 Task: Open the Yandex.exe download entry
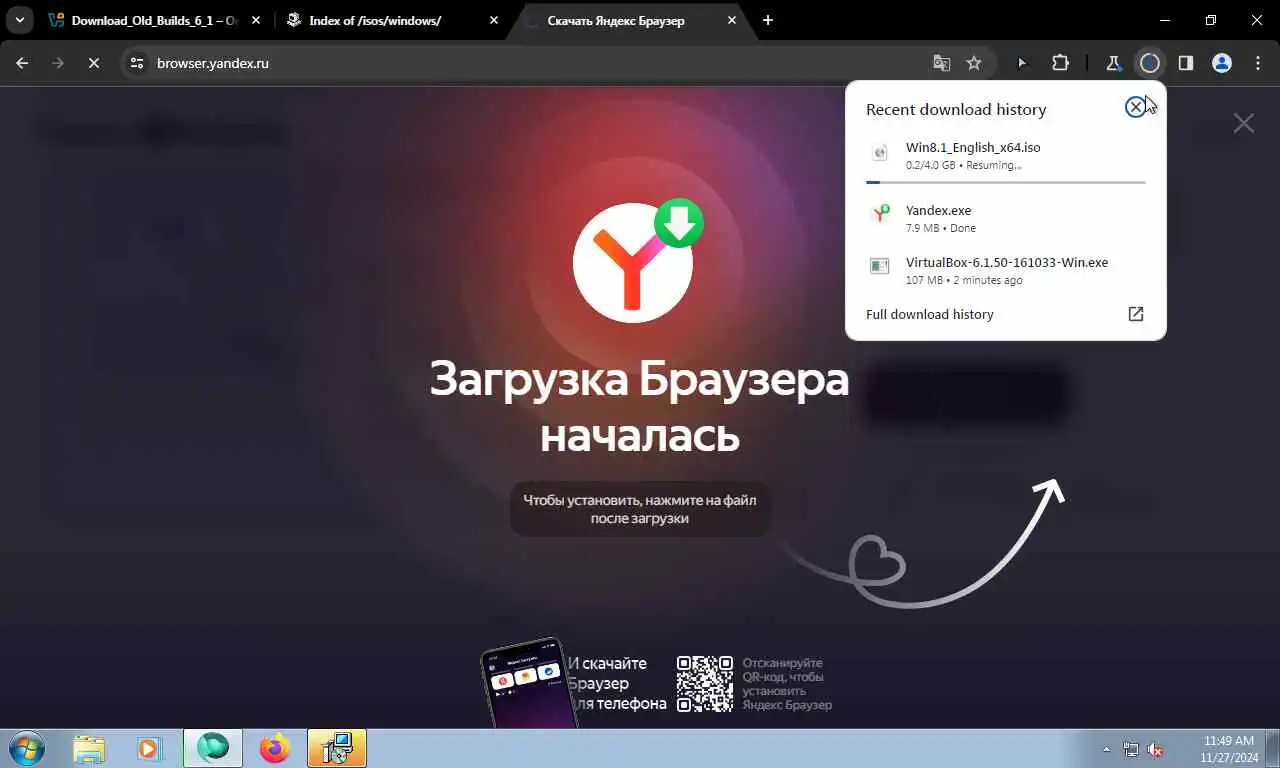click(x=1005, y=218)
